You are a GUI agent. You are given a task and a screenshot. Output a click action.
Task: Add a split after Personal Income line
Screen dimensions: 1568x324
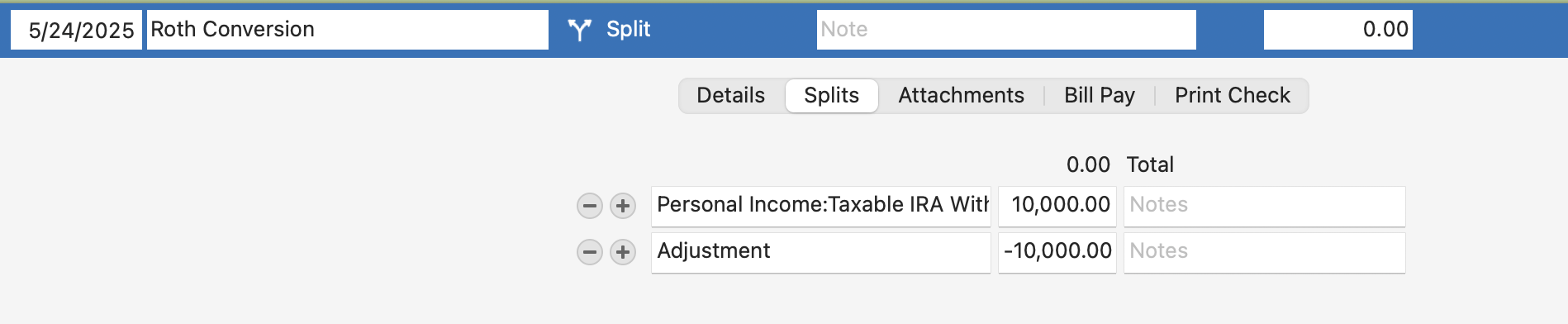[623, 206]
